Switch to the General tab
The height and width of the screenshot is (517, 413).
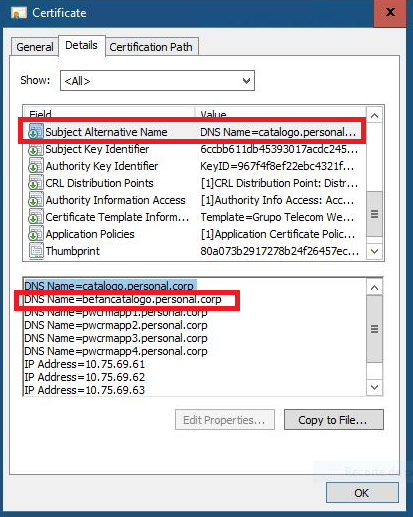click(35, 47)
